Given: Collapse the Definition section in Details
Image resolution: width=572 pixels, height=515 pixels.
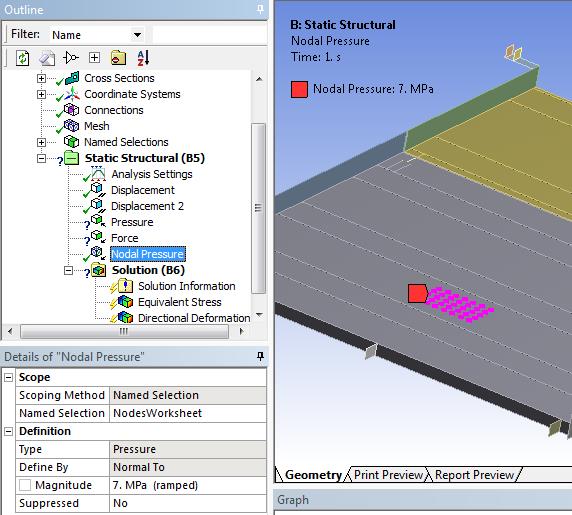Looking at the screenshot, I should (8, 431).
